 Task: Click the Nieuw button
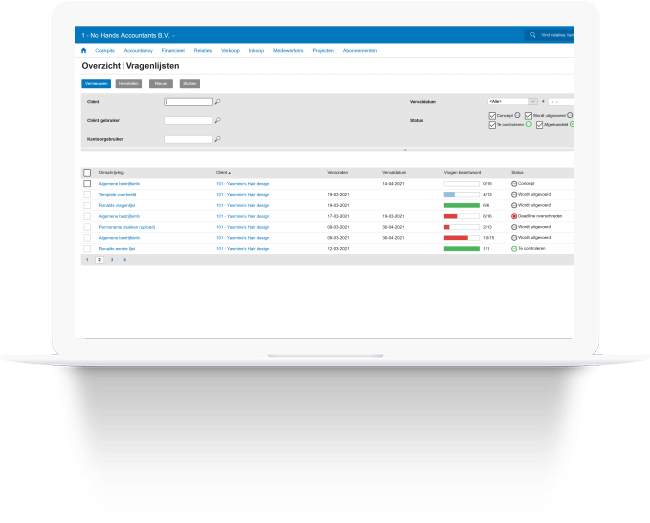coord(161,84)
